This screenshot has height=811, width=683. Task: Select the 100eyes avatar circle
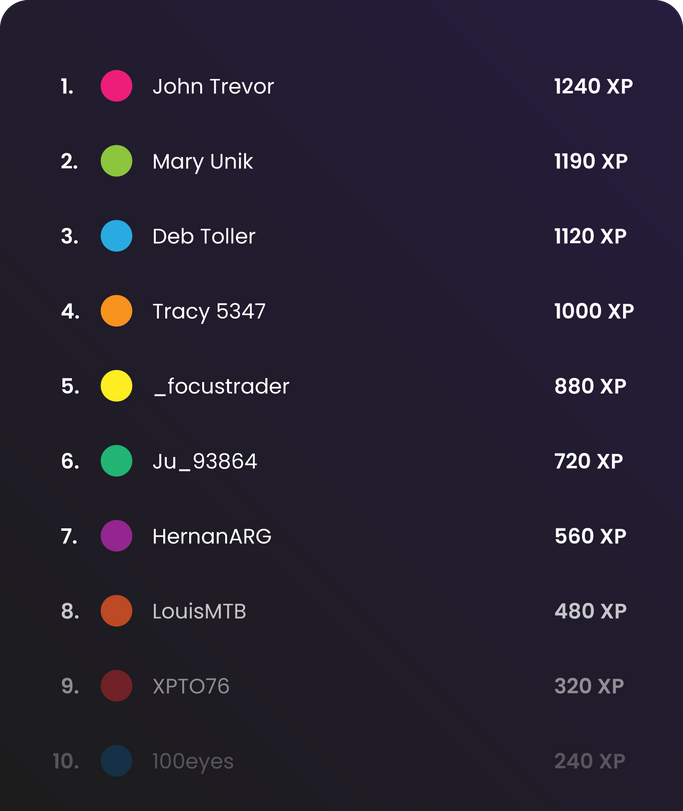pyautogui.click(x=116, y=761)
